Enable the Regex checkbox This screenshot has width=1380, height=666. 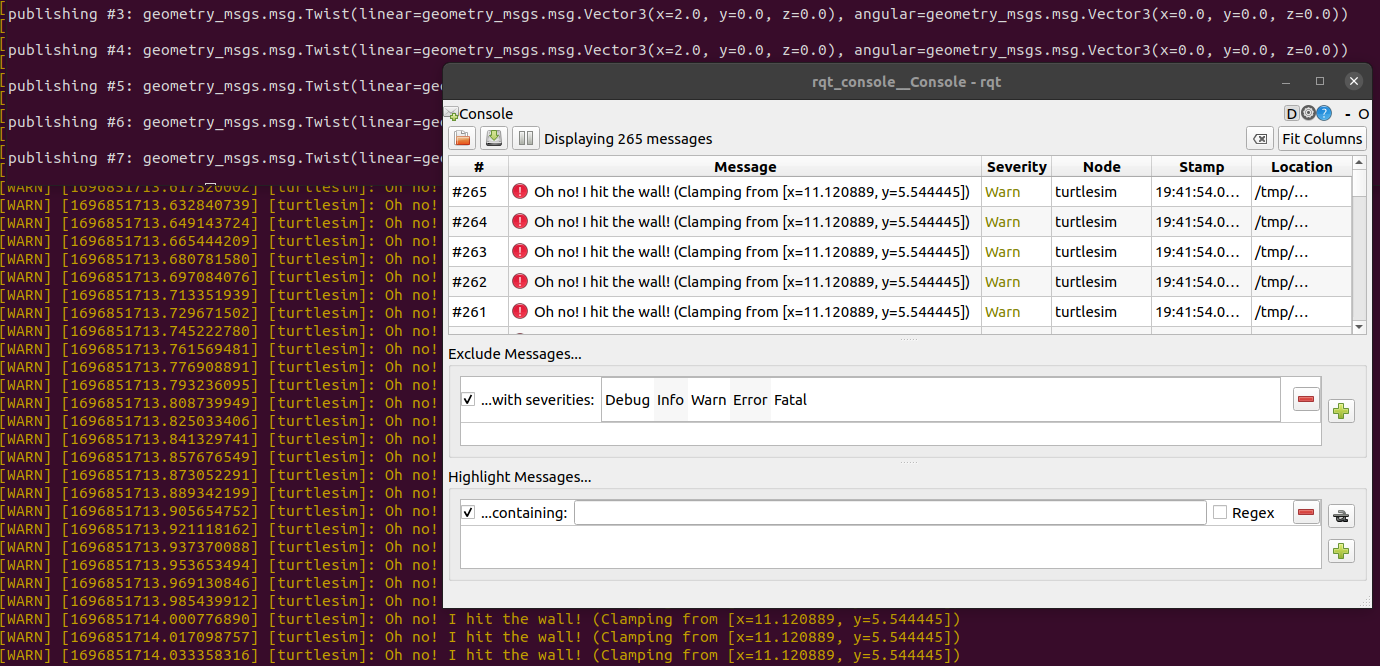1220,513
